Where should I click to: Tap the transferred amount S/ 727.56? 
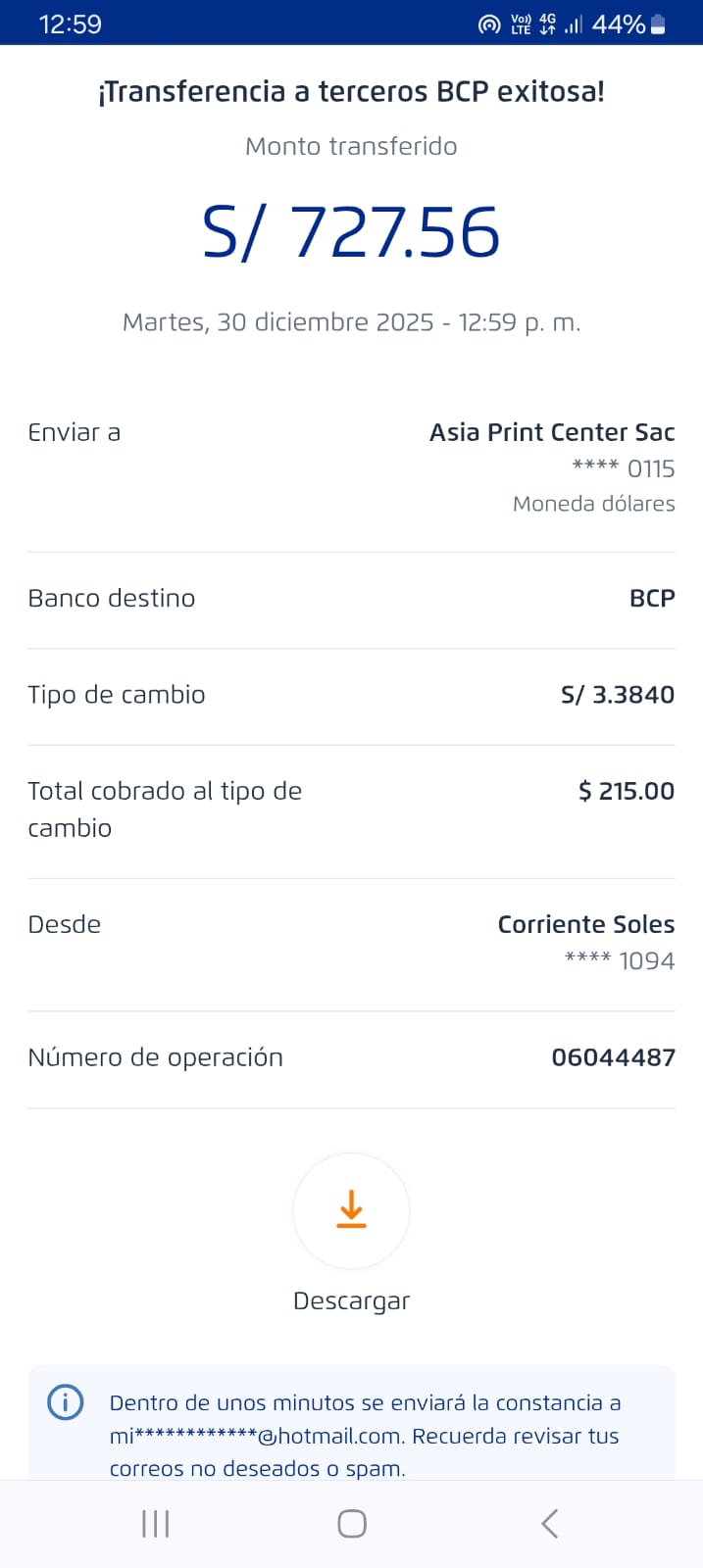click(351, 232)
